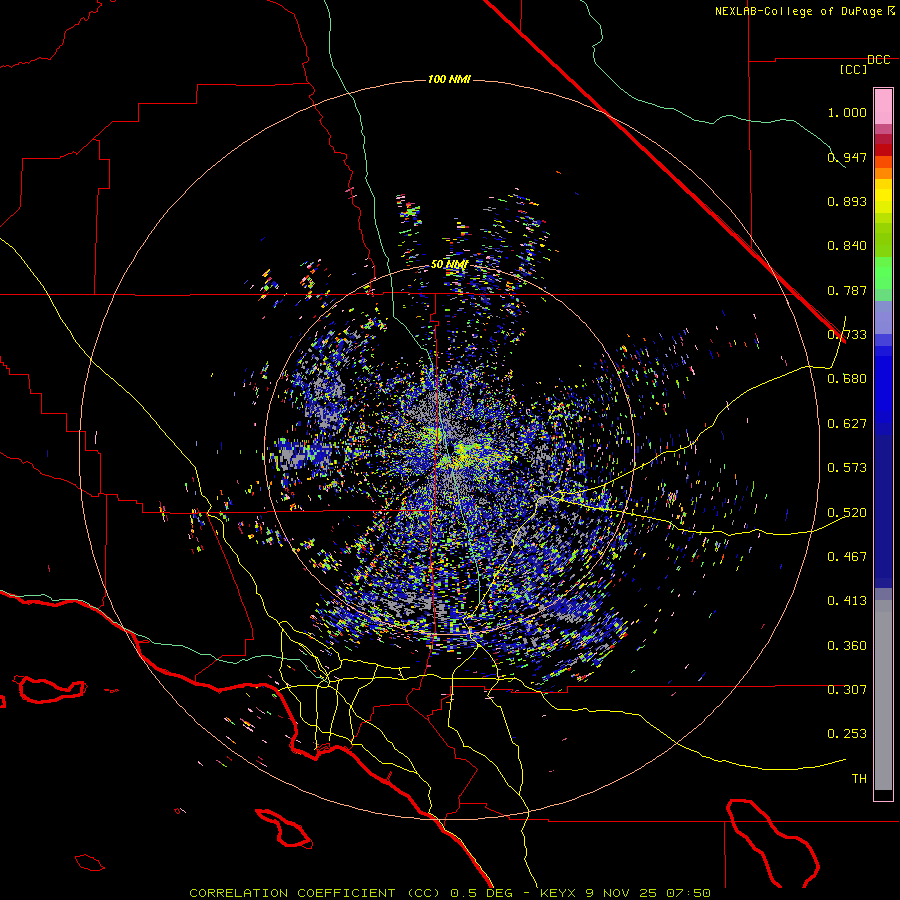Click the 0.360 legend value

847,646
